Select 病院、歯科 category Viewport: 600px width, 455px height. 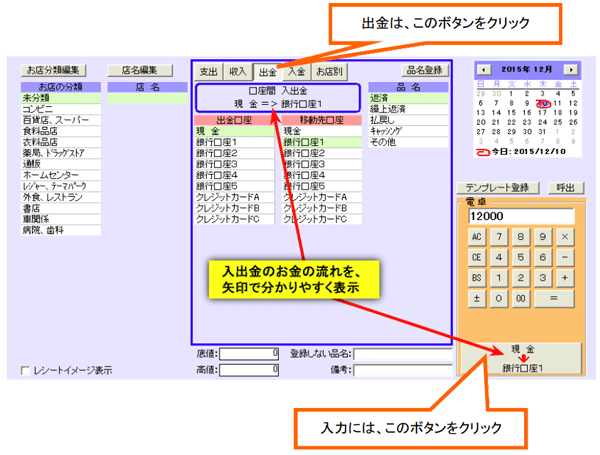(x=61, y=230)
